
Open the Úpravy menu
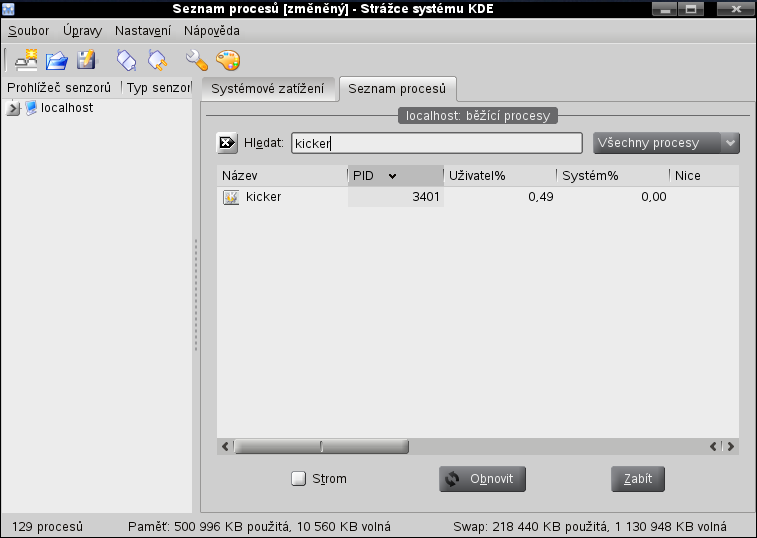click(x=83, y=31)
